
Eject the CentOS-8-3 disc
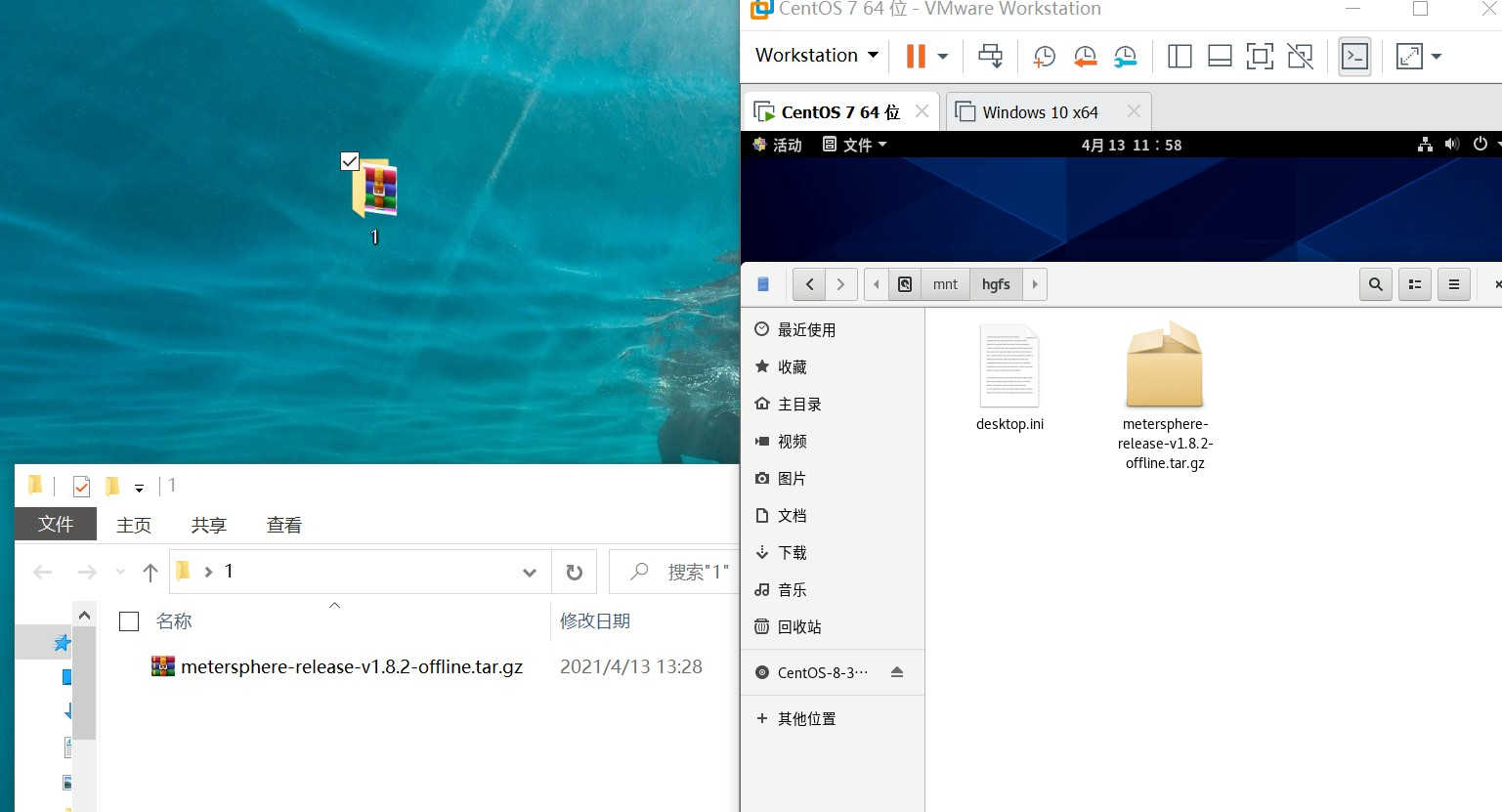point(897,672)
